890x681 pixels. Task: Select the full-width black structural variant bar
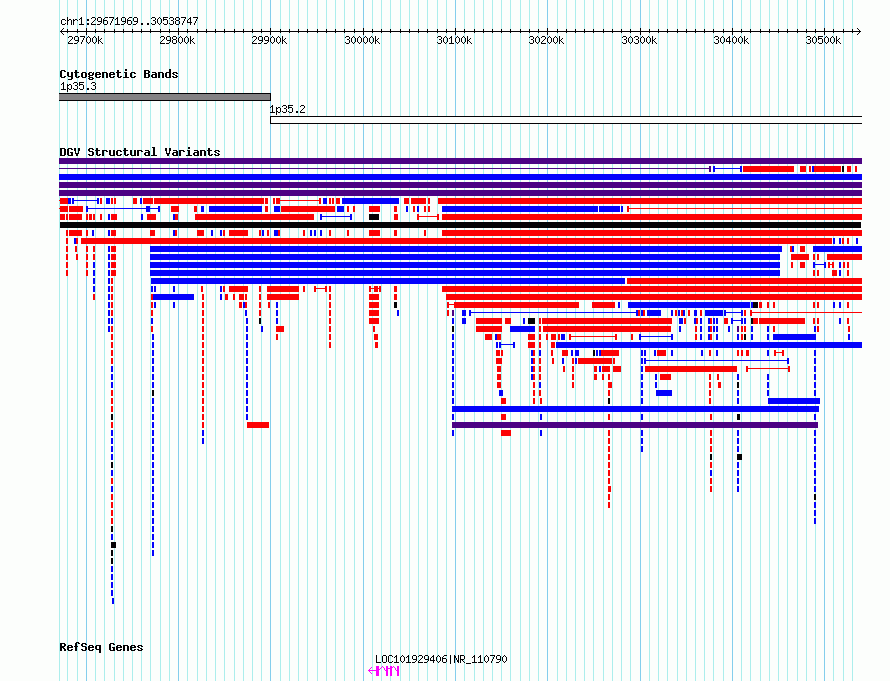pos(460,225)
